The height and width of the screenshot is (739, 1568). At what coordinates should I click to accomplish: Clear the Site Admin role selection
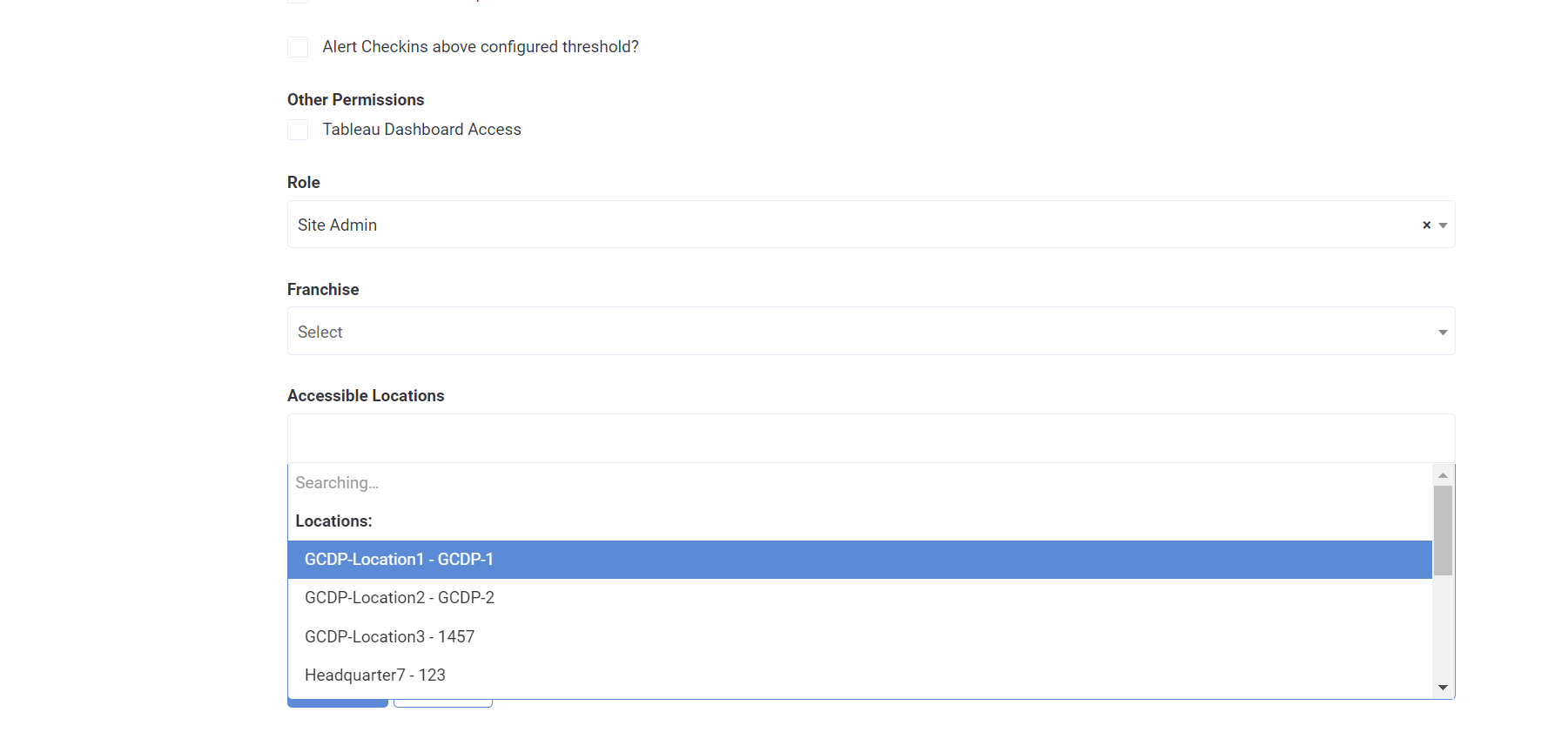pyautogui.click(x=1426, y=225)
